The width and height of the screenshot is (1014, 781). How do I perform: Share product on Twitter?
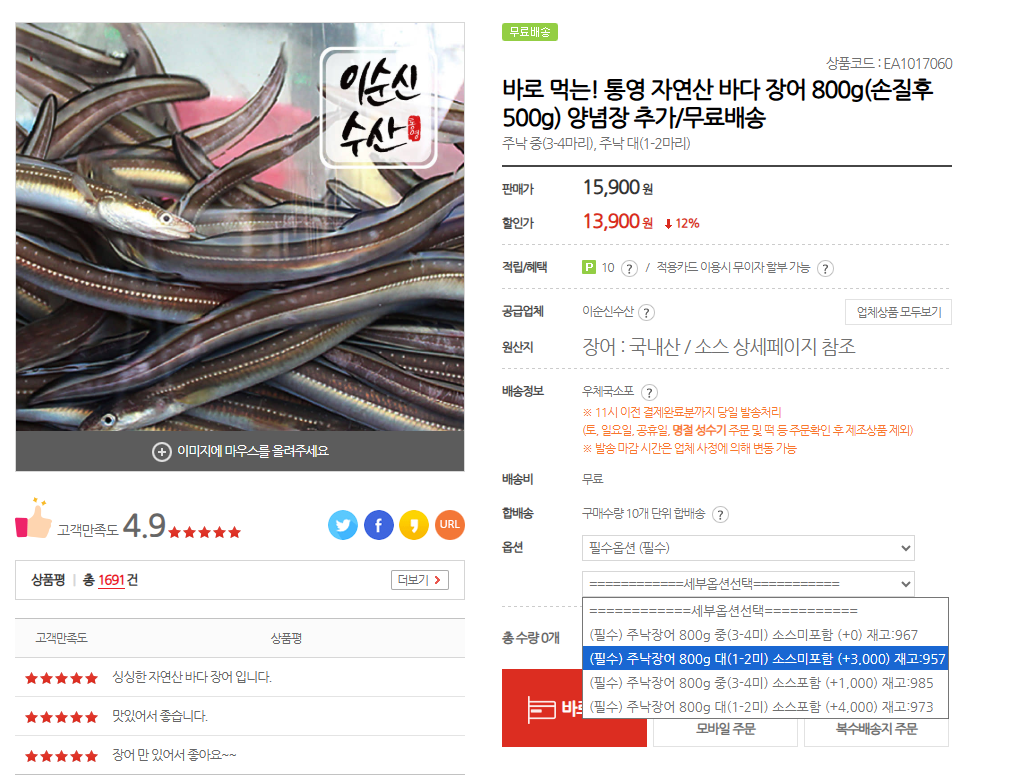(x=343, y=524)
